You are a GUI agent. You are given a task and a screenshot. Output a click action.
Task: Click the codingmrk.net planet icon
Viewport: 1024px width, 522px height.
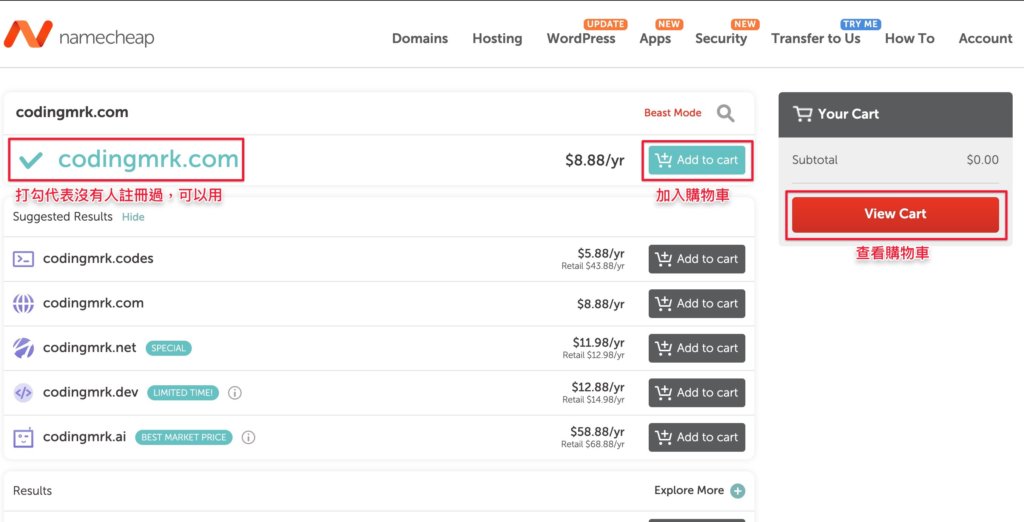24,348
